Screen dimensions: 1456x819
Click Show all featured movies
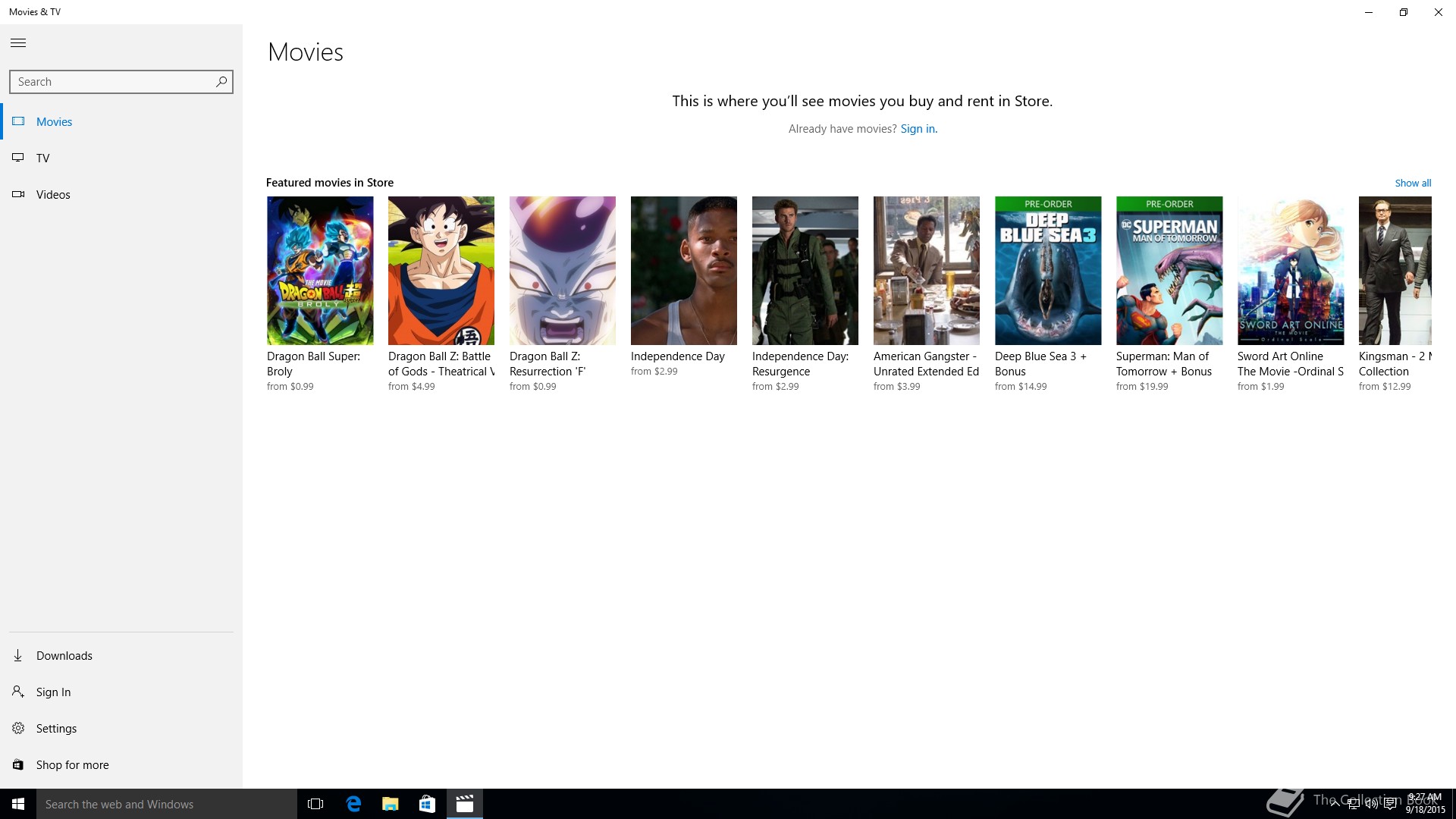tap(1413, 183)
